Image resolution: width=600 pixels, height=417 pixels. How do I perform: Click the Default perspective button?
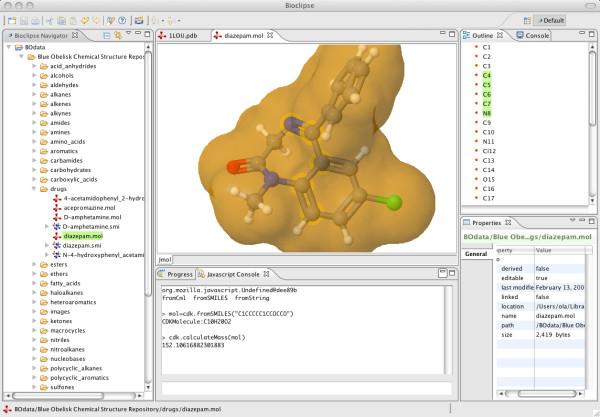[x=551, y=20]
